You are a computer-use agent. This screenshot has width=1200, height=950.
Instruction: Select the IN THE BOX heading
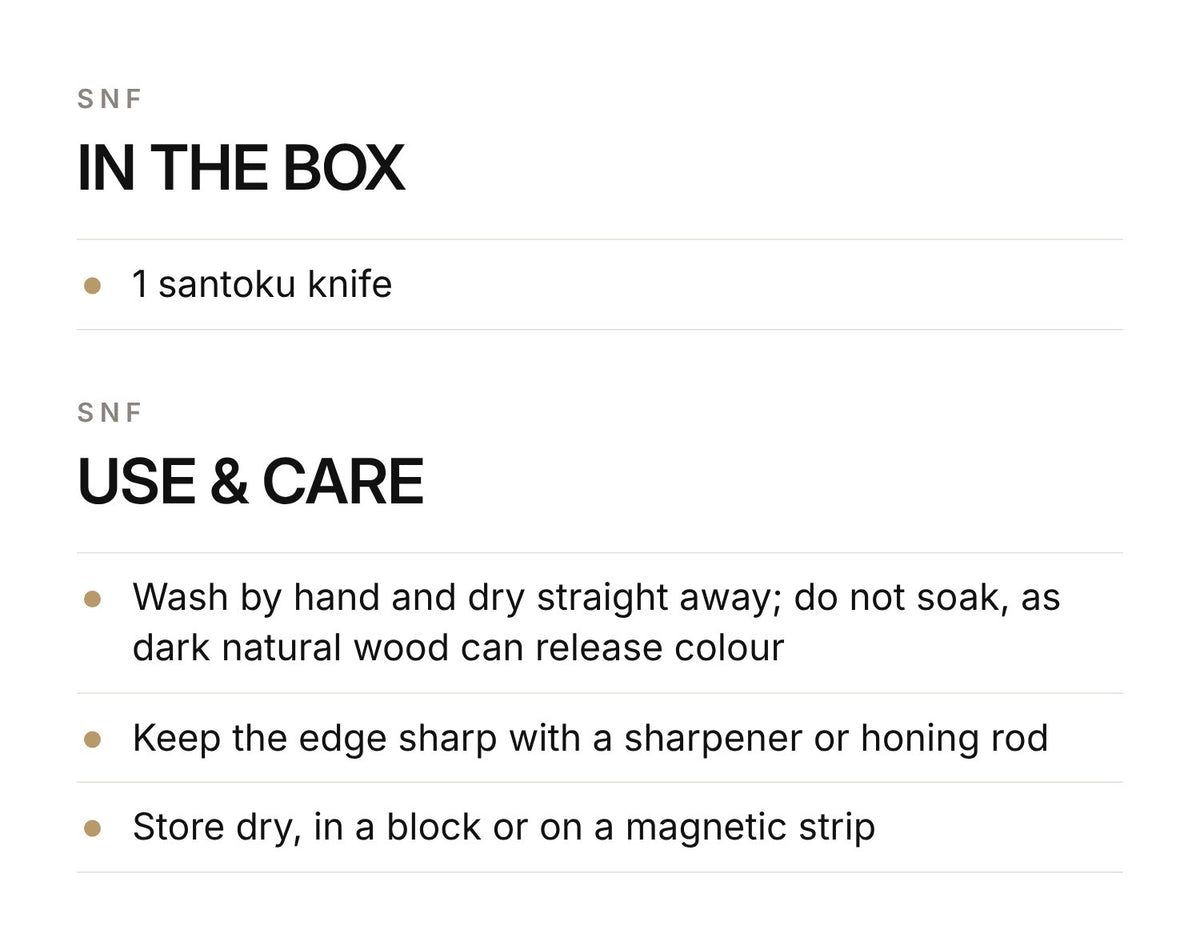coord(241,168)
